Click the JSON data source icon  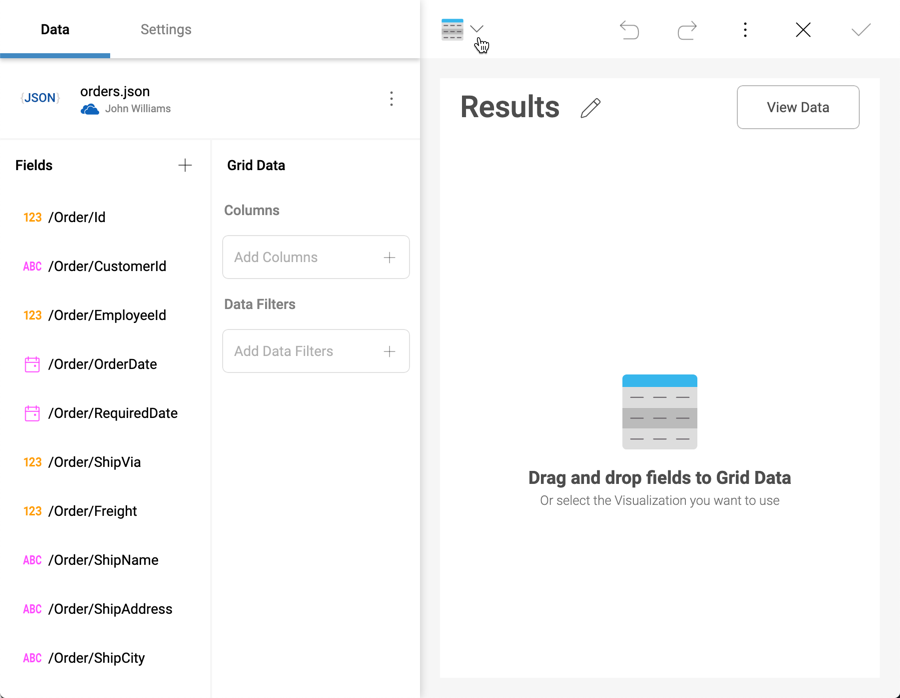tap(40, 98)
